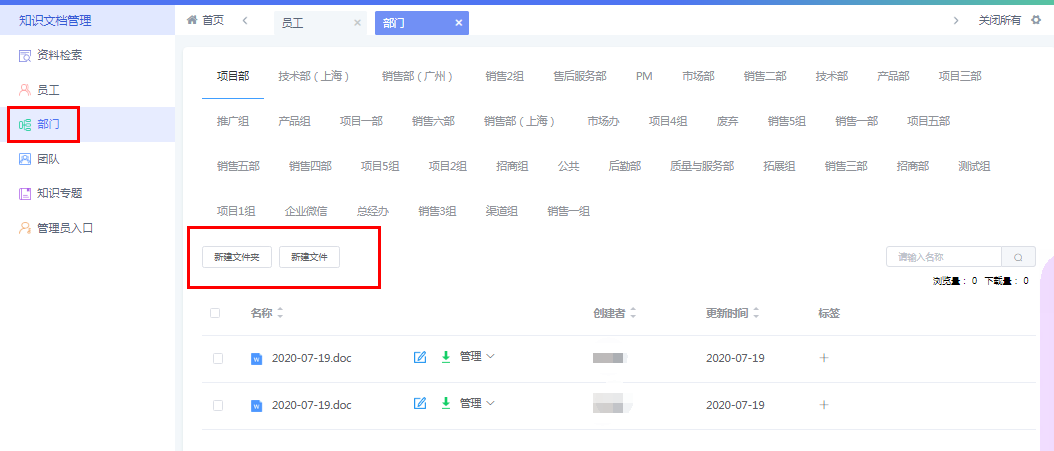This screenshot has height=451, width=1054.
Task: Select the 售后服务部 department tab
Action: point(579,76)
